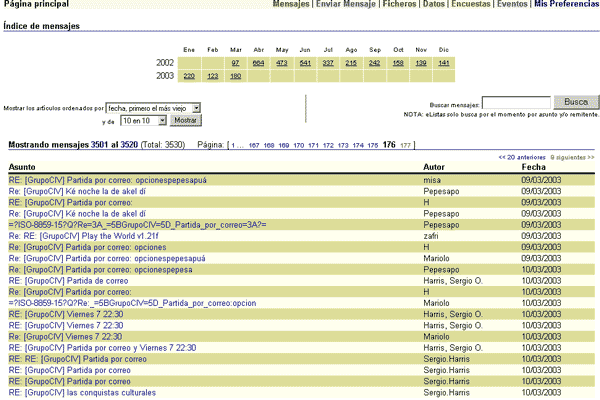Click the Busca search button
Screen dimensions: 600x400
point(576,102)
